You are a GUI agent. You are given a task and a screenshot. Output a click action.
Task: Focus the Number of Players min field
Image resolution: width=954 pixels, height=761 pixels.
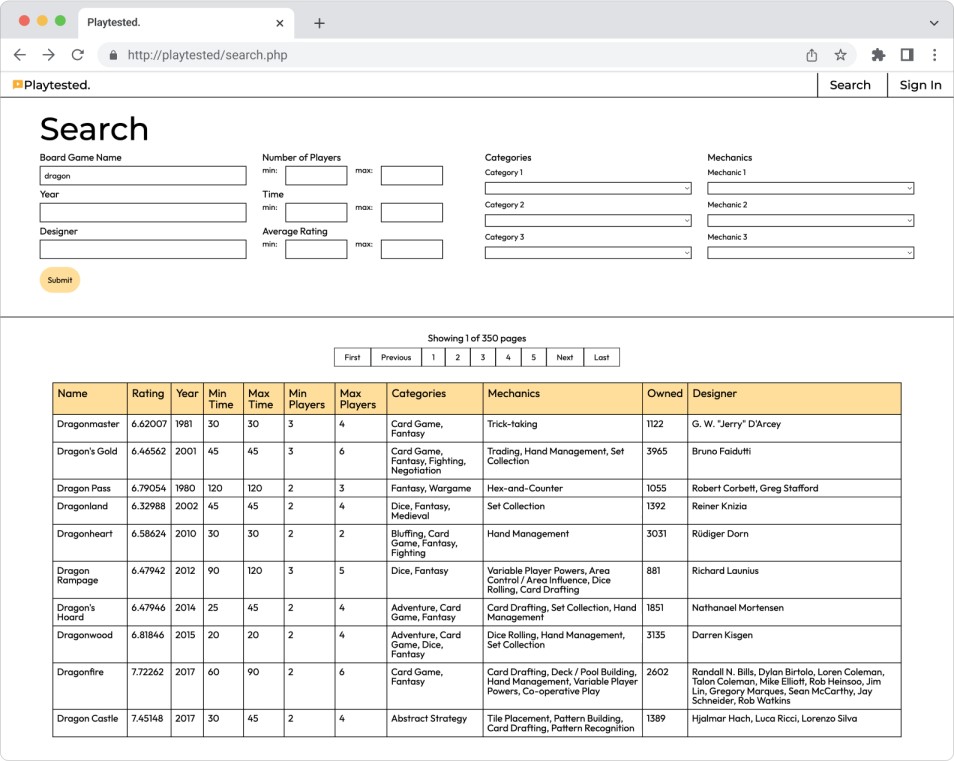pos(316,176)
